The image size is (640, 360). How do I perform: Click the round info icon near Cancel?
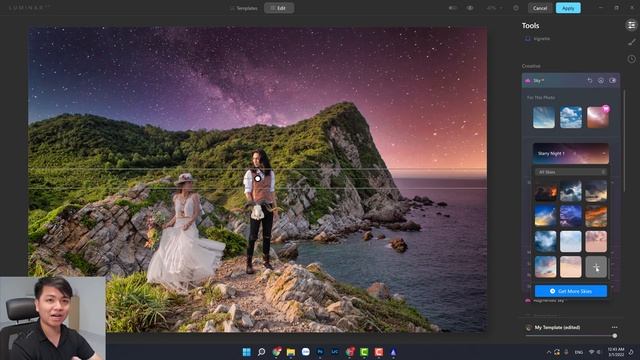click(516, 8)
